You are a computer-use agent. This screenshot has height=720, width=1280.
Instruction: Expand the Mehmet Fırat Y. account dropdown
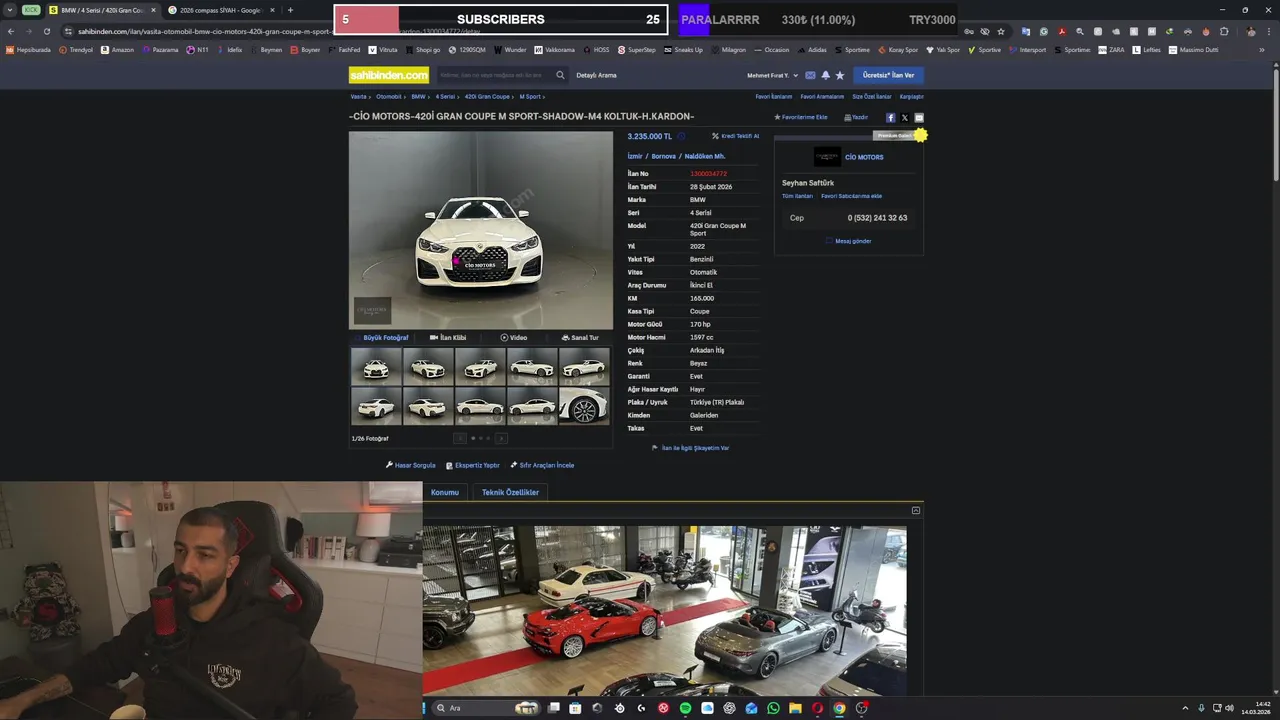tap(773, 75)
